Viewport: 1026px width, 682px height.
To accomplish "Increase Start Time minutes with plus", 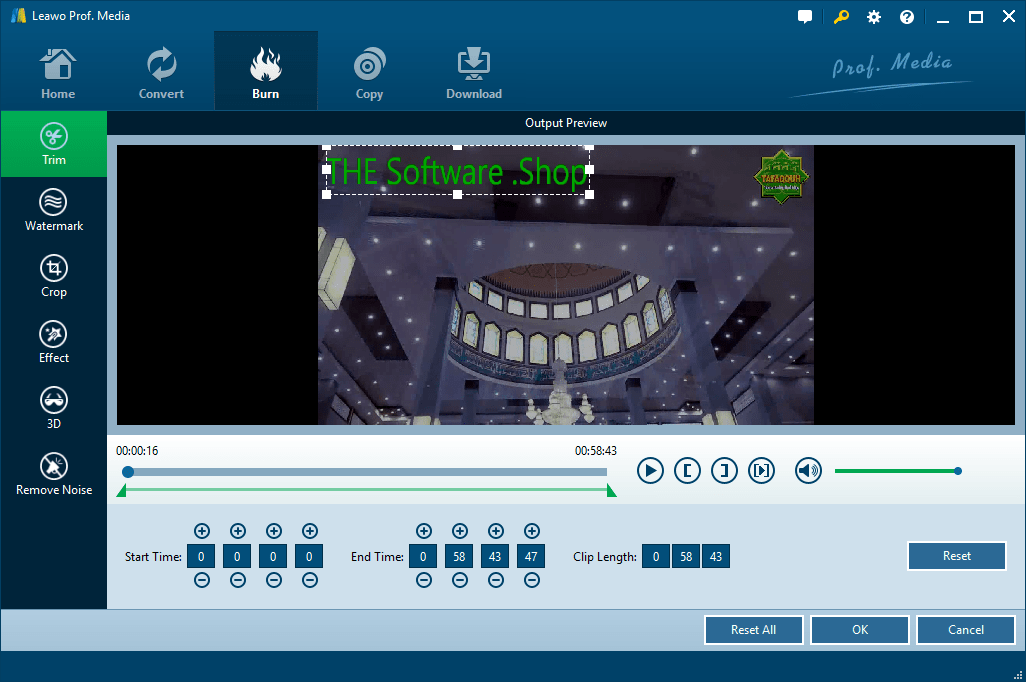I will point(238,531).
